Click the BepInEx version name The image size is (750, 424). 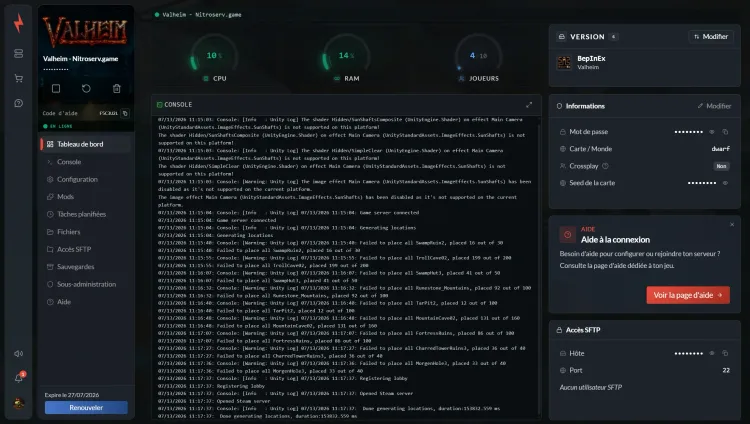[591, 58]
